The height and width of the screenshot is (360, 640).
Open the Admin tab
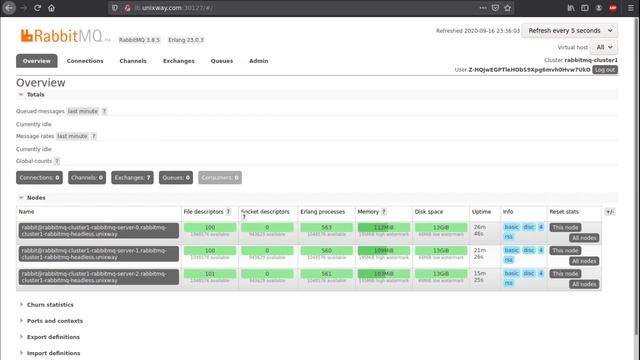(259, 61)
